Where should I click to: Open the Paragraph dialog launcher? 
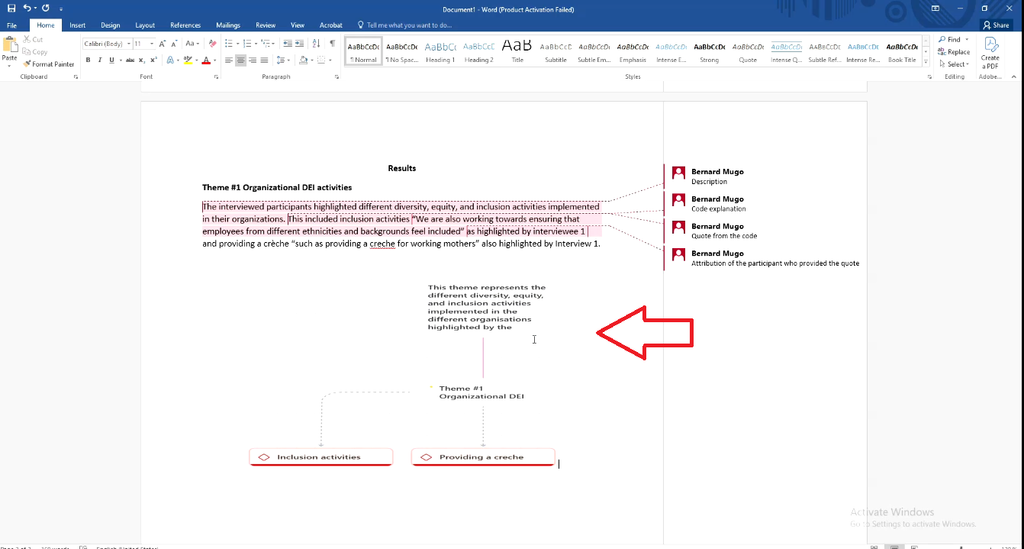337,77
